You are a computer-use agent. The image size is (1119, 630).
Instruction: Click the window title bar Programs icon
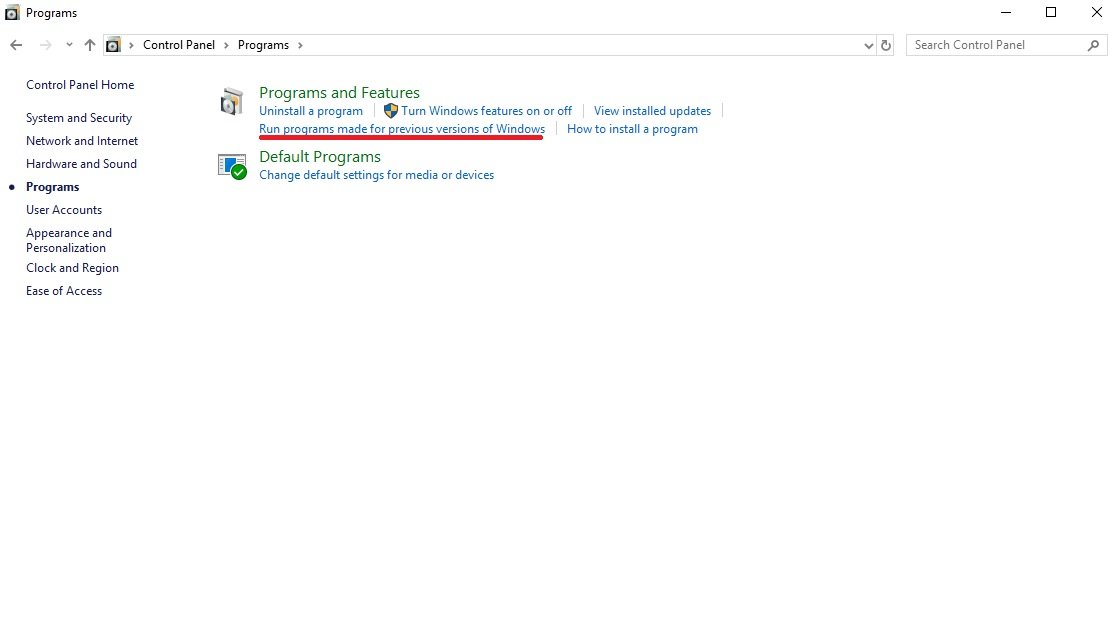pos(12,13)
